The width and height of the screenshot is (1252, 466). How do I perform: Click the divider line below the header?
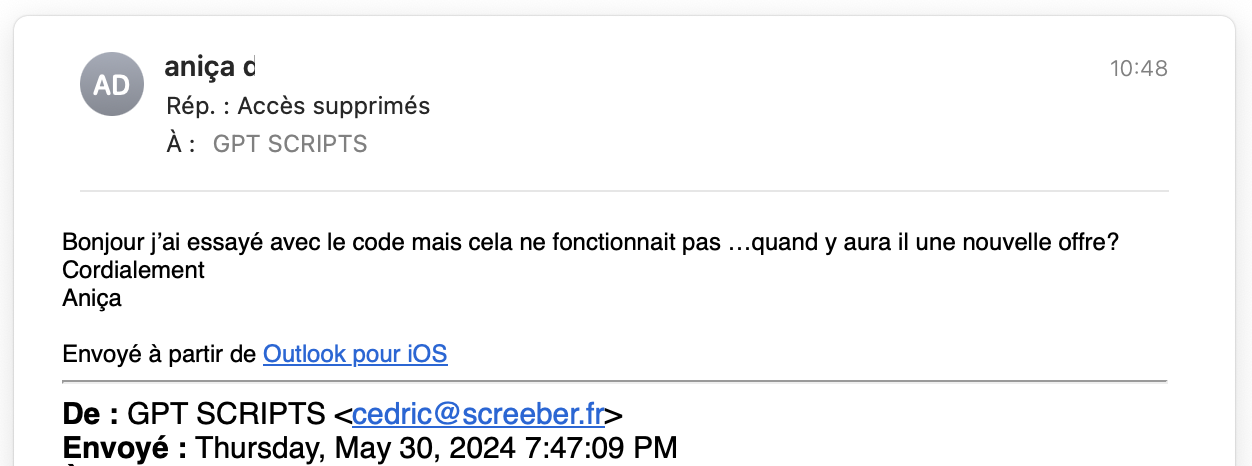click(624, 191)
